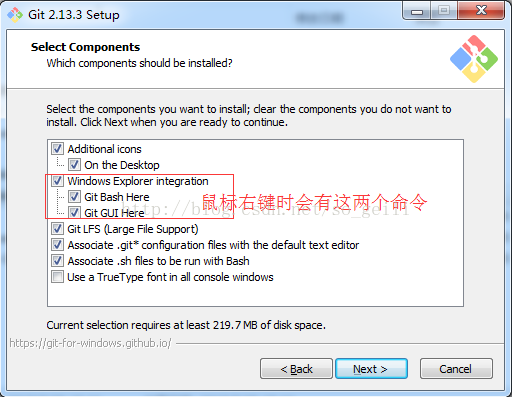Uncheck the Additional icons checkbox
The width and height of the screenshot is (512, 397).
click(57, 149)
